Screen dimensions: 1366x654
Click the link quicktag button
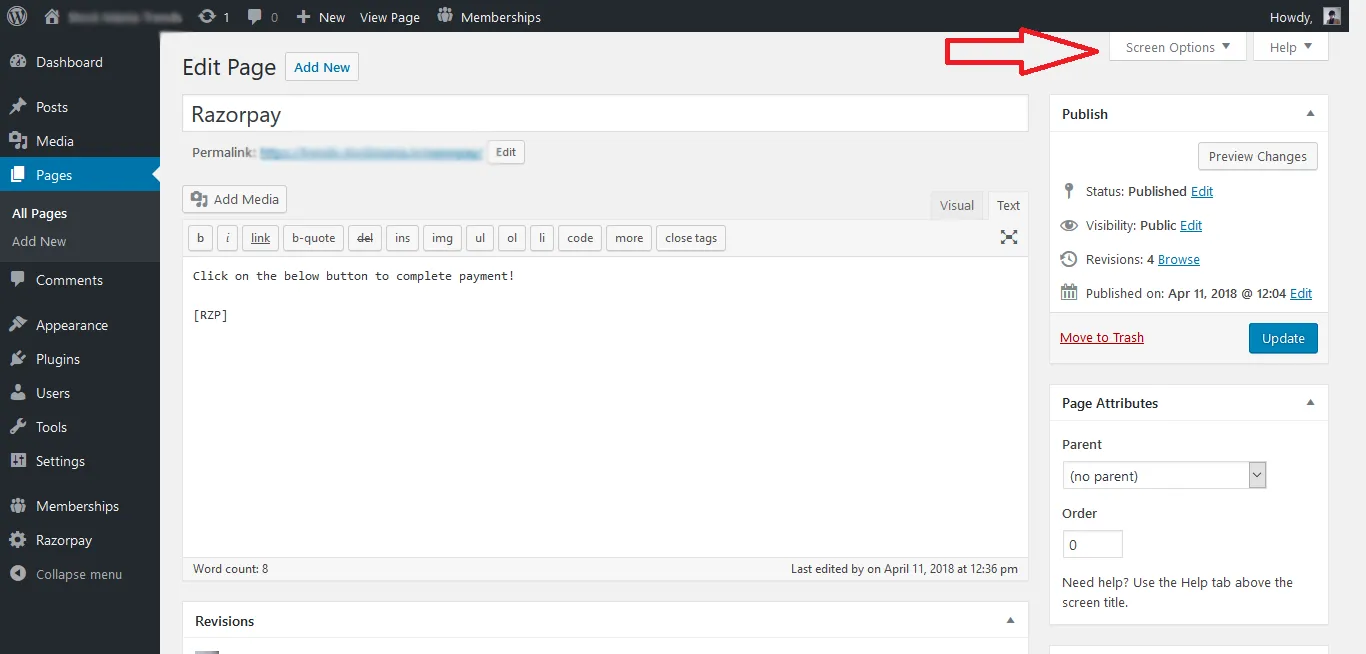click(x=261, y=238)
